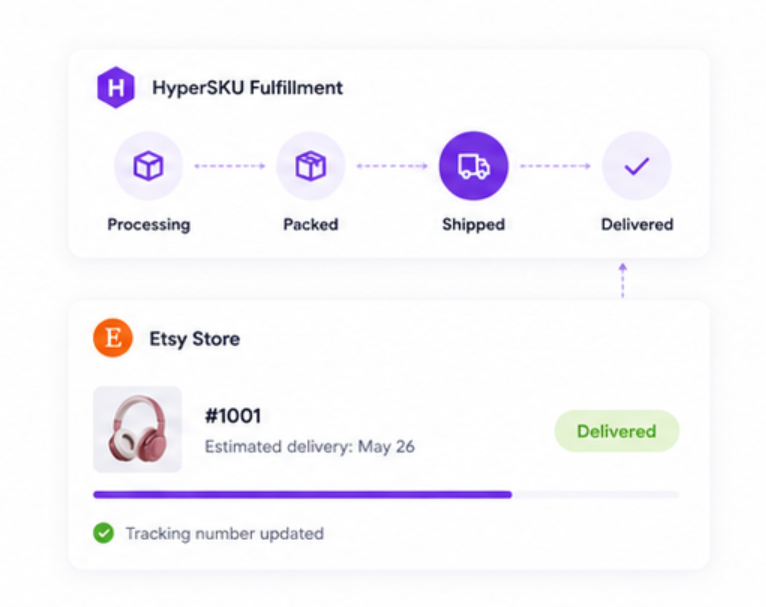This screenshot has height=607, width=766.
Task: Select the Delivered step label
Action: [x=637, y=225]
